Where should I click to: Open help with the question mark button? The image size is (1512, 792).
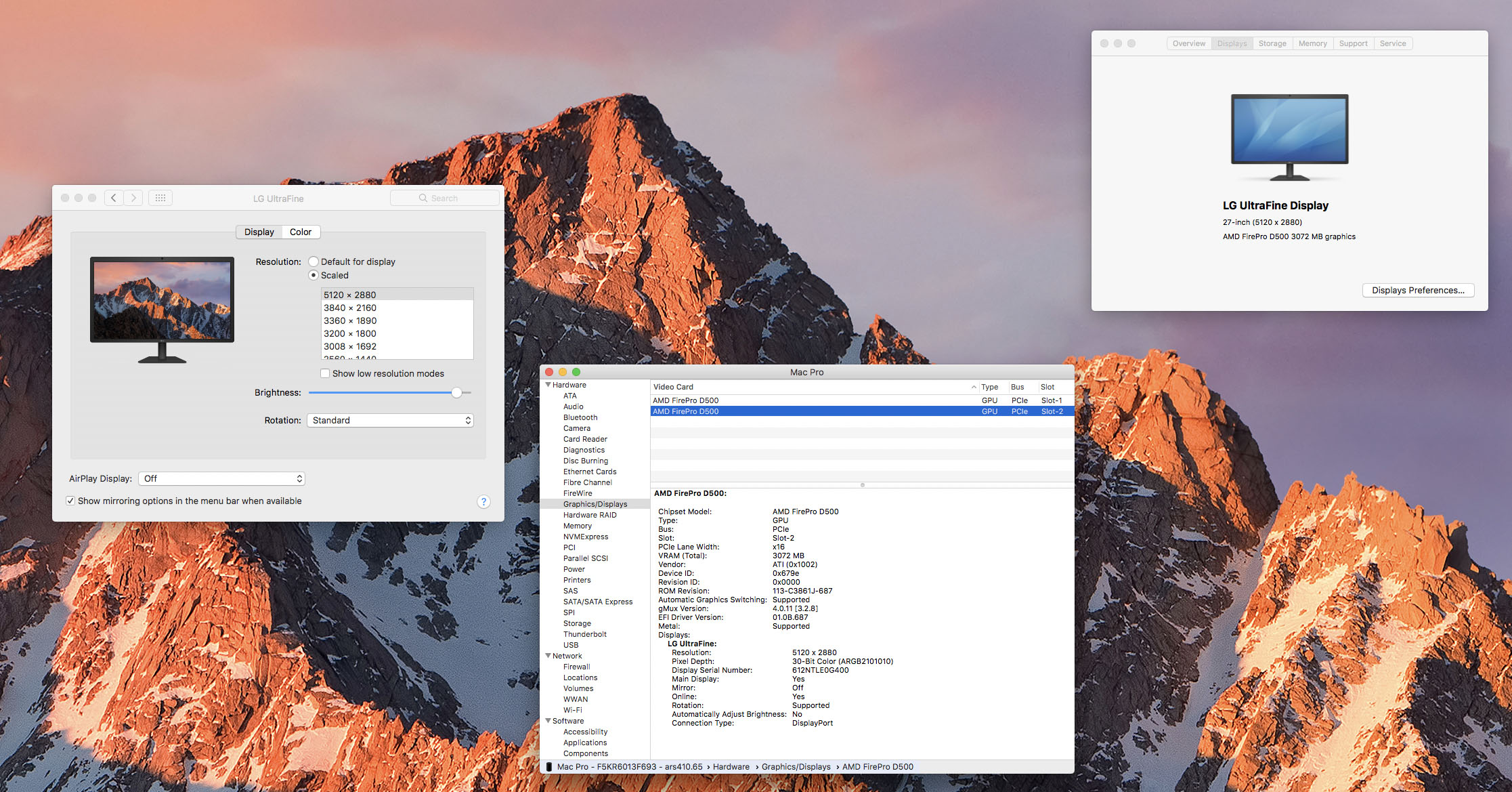(483, 501)
